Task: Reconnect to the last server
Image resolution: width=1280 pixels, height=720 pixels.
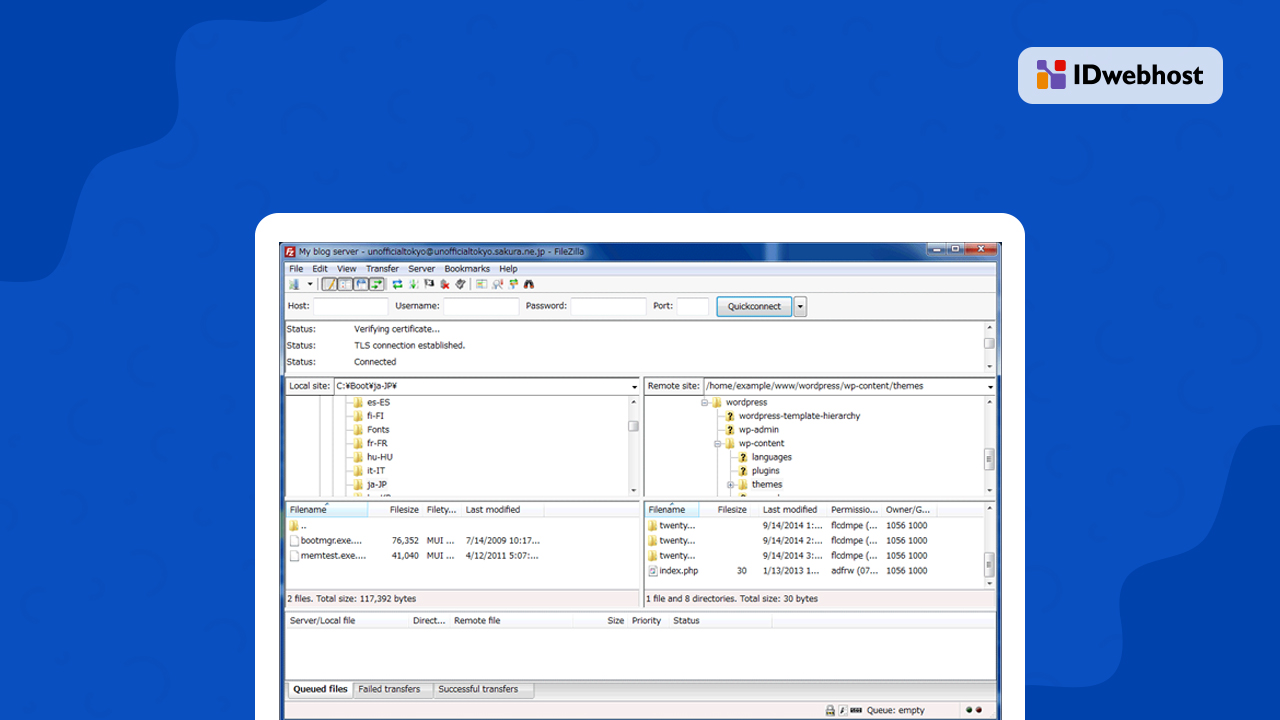Action: [460, 284]
